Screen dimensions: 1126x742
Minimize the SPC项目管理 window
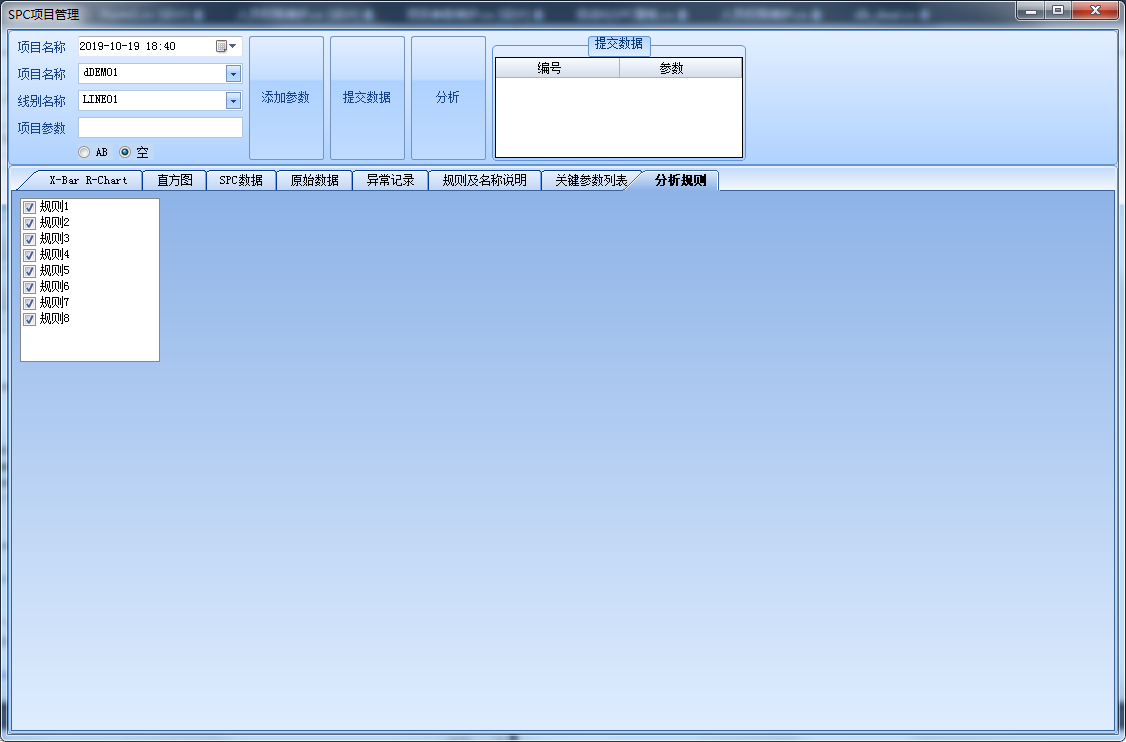[1031, 10]
